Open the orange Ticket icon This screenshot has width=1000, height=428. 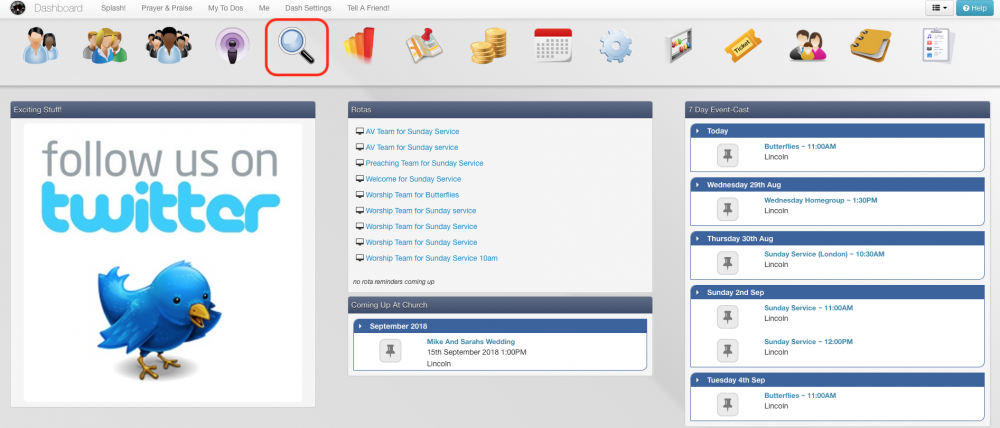coord(743,46)
